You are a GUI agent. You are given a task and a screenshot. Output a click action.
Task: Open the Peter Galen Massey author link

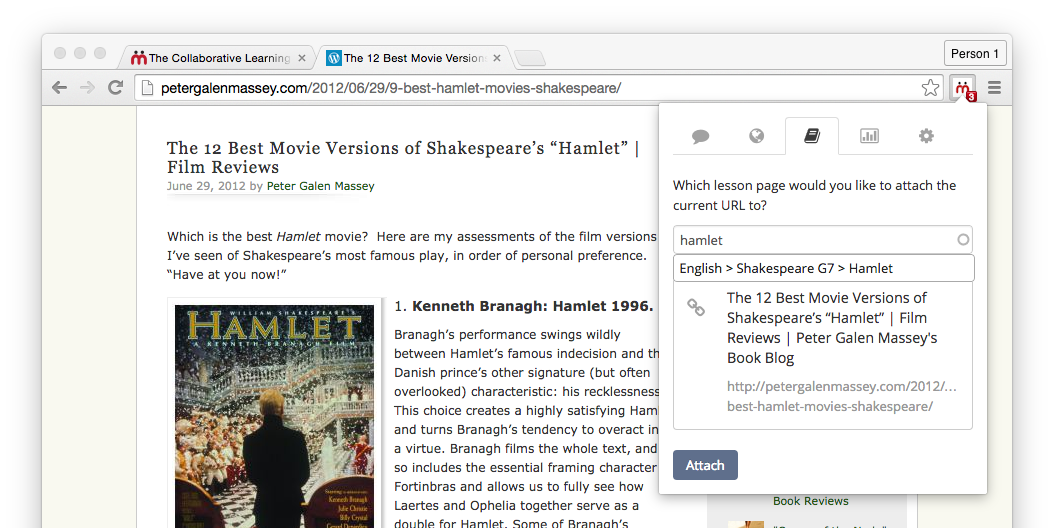pyautogui.click(x=321, y=186)
